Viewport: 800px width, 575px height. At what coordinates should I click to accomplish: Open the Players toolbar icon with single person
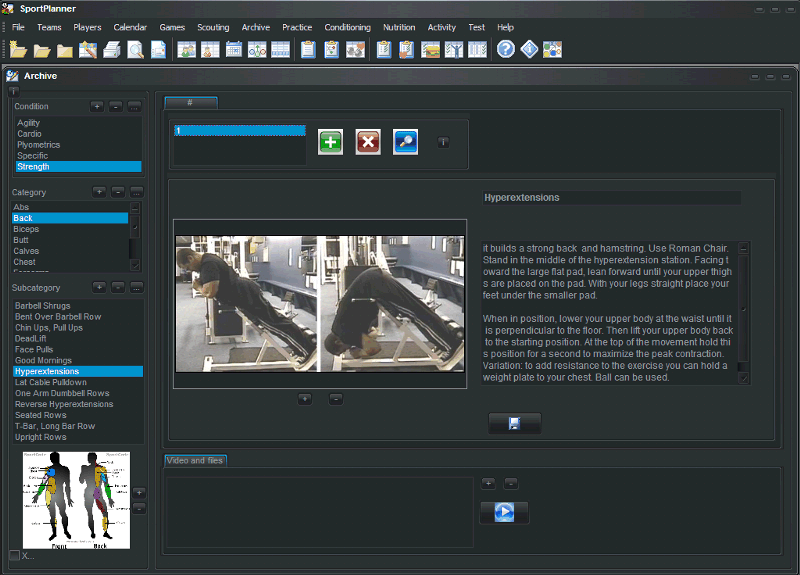[x=210, y=49]
